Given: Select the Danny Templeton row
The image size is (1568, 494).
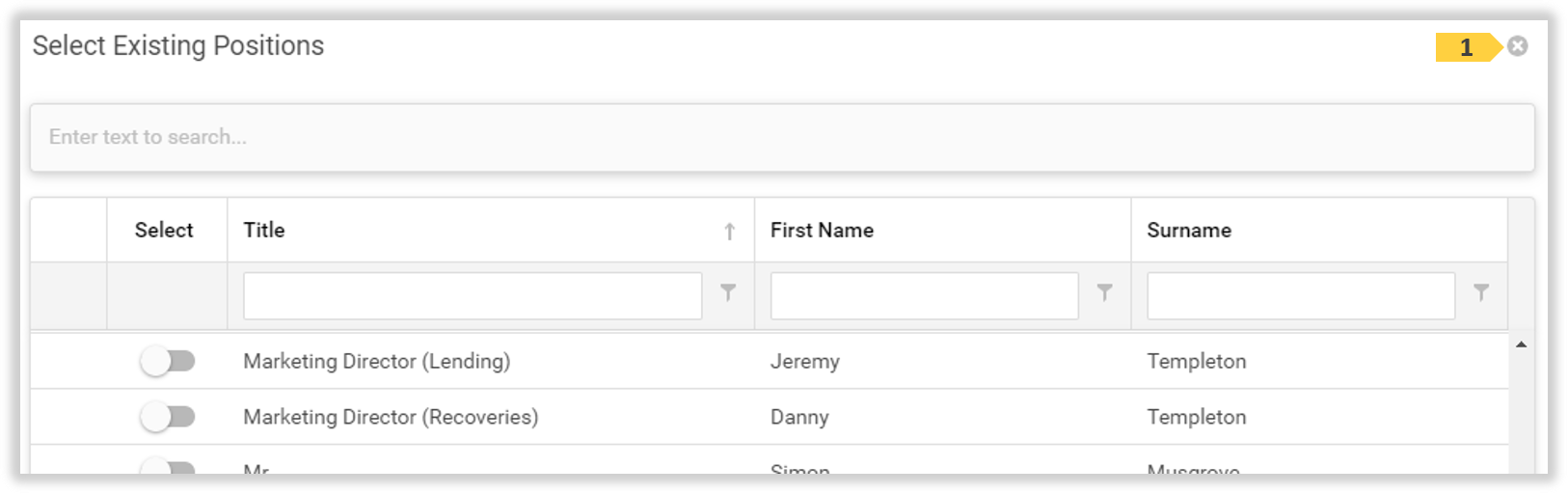Looking at the screenshot, I should (799, 417).
